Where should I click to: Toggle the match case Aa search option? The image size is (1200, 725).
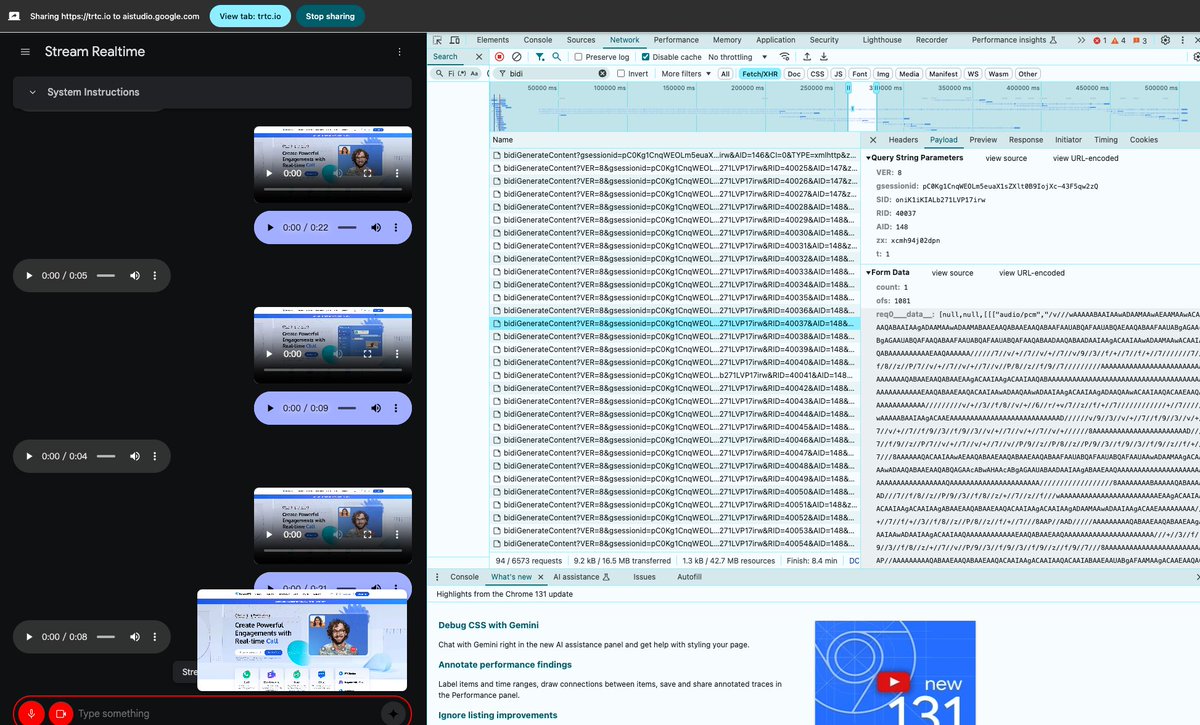(x=473, y=73)
